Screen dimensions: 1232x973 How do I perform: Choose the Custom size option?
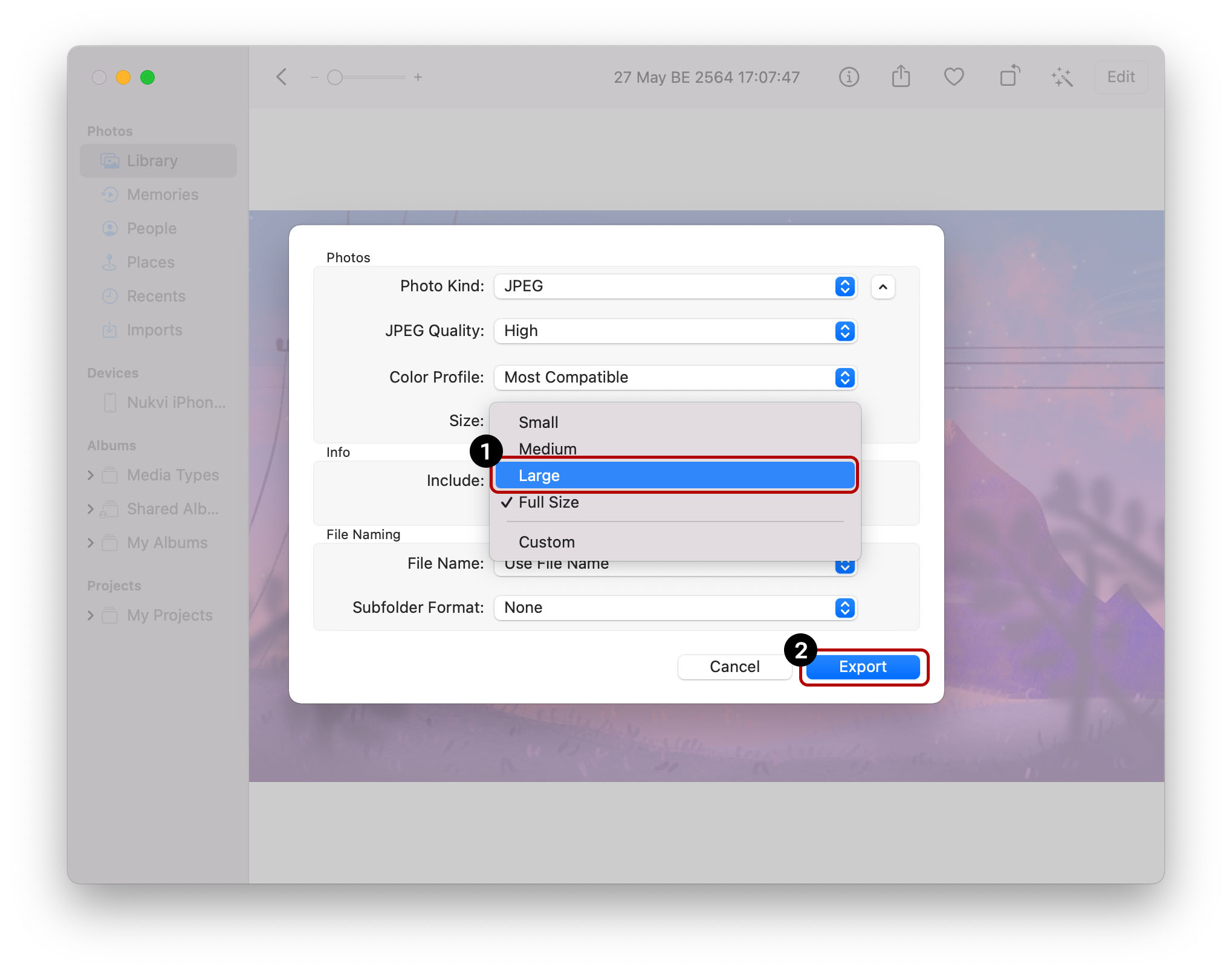546,542
